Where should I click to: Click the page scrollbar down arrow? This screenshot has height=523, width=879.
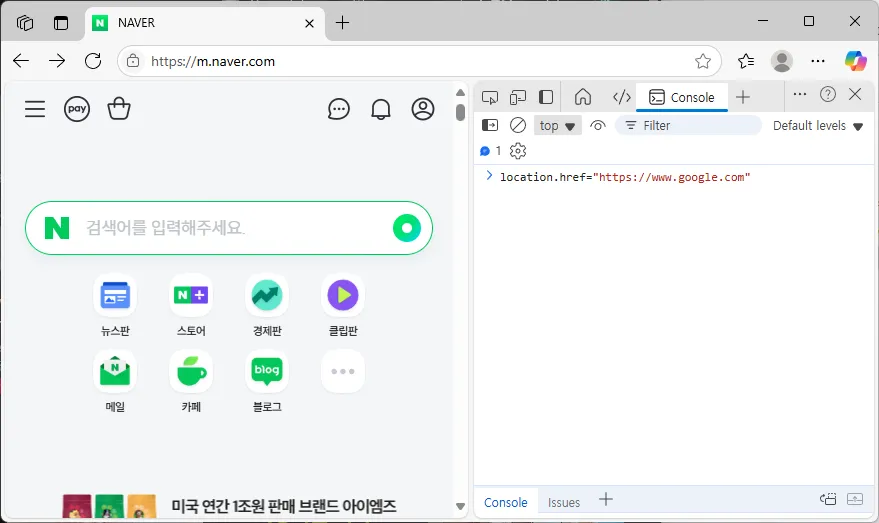(x=460, y=506)
